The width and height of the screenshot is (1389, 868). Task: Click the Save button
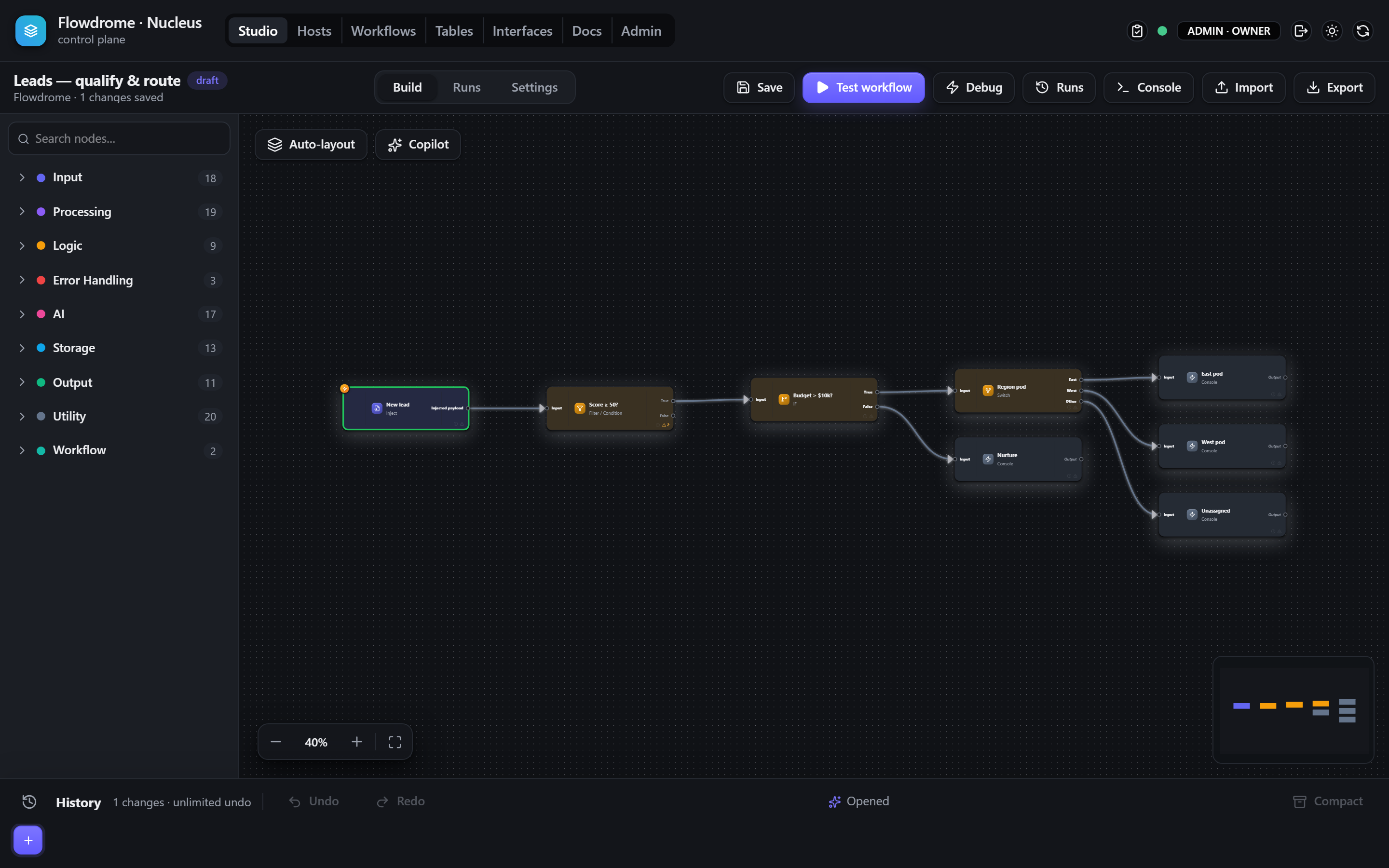pyautogui.click(x=759, y=87)
